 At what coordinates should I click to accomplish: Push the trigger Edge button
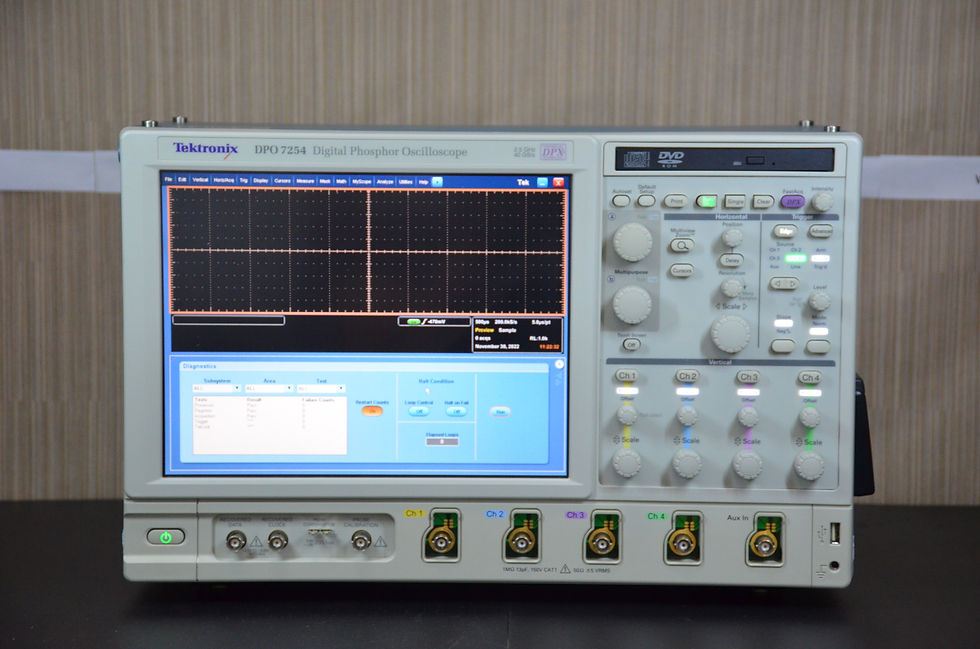[x=784, y=231]
